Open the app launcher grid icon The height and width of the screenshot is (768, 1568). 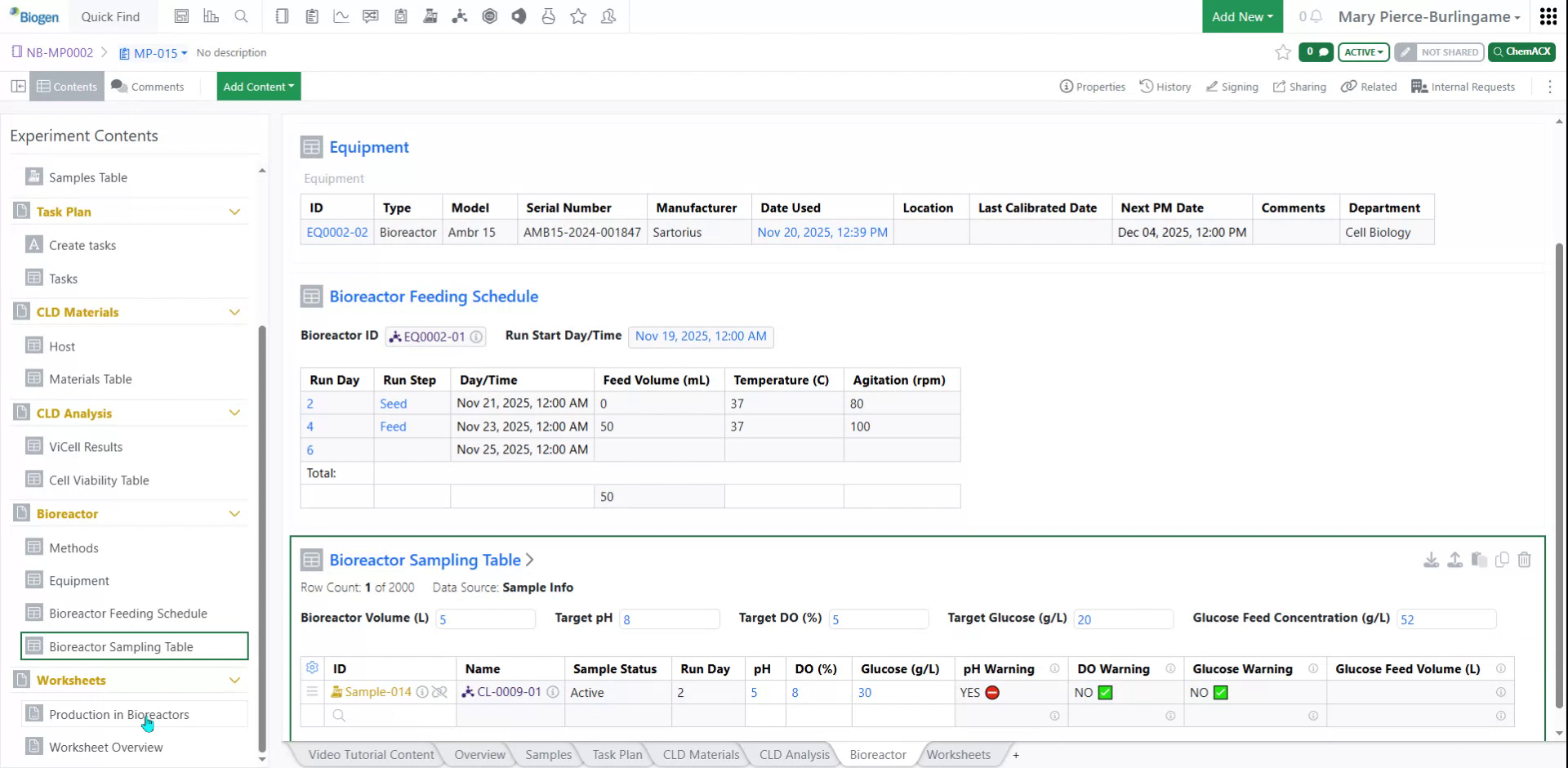coord(1548,16)
